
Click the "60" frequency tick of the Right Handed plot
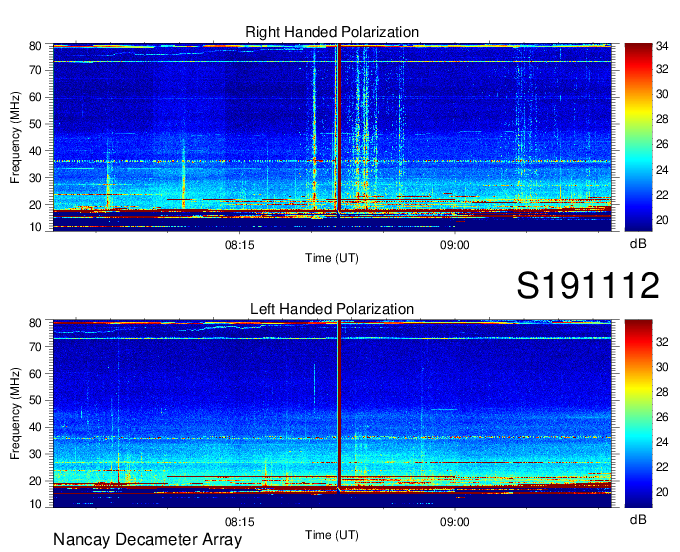point(35,97)
